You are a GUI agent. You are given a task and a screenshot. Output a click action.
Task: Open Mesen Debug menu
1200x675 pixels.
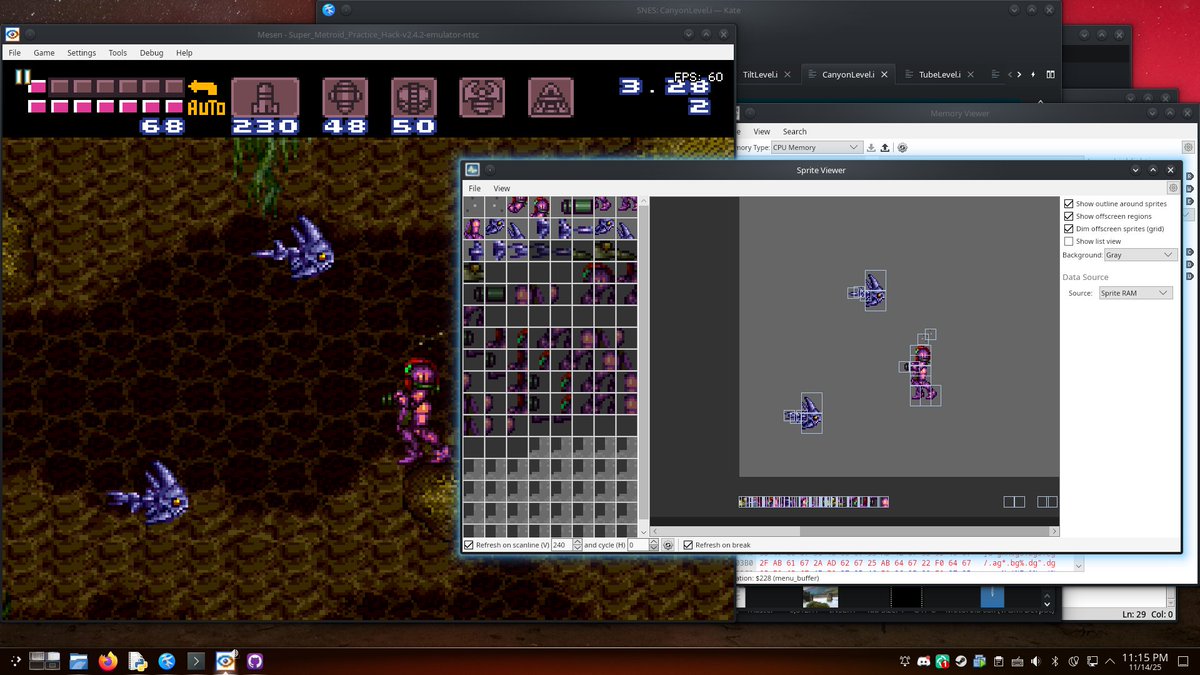[152, 52]
